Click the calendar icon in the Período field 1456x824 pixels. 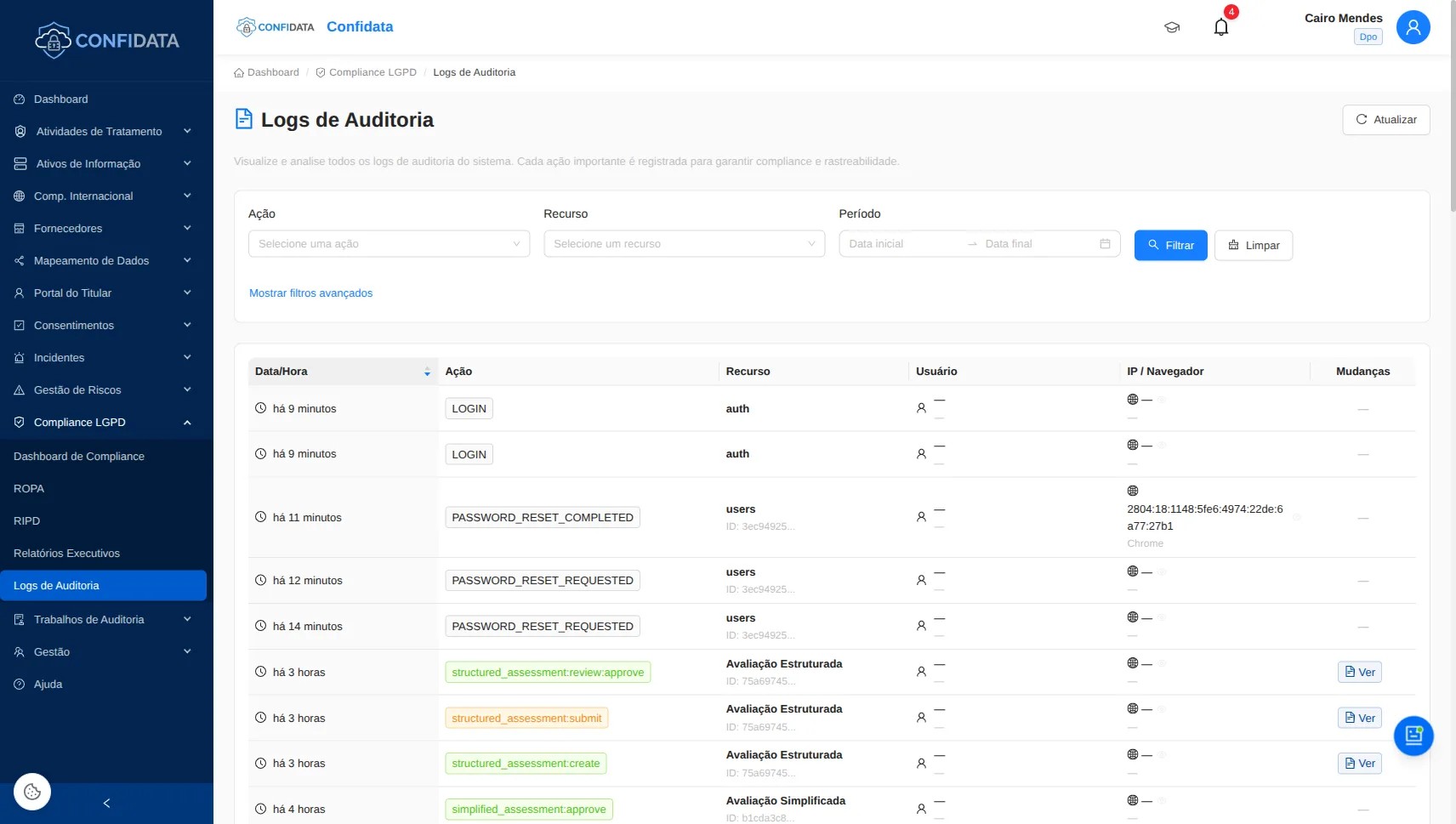click(x=1105, y=243)
